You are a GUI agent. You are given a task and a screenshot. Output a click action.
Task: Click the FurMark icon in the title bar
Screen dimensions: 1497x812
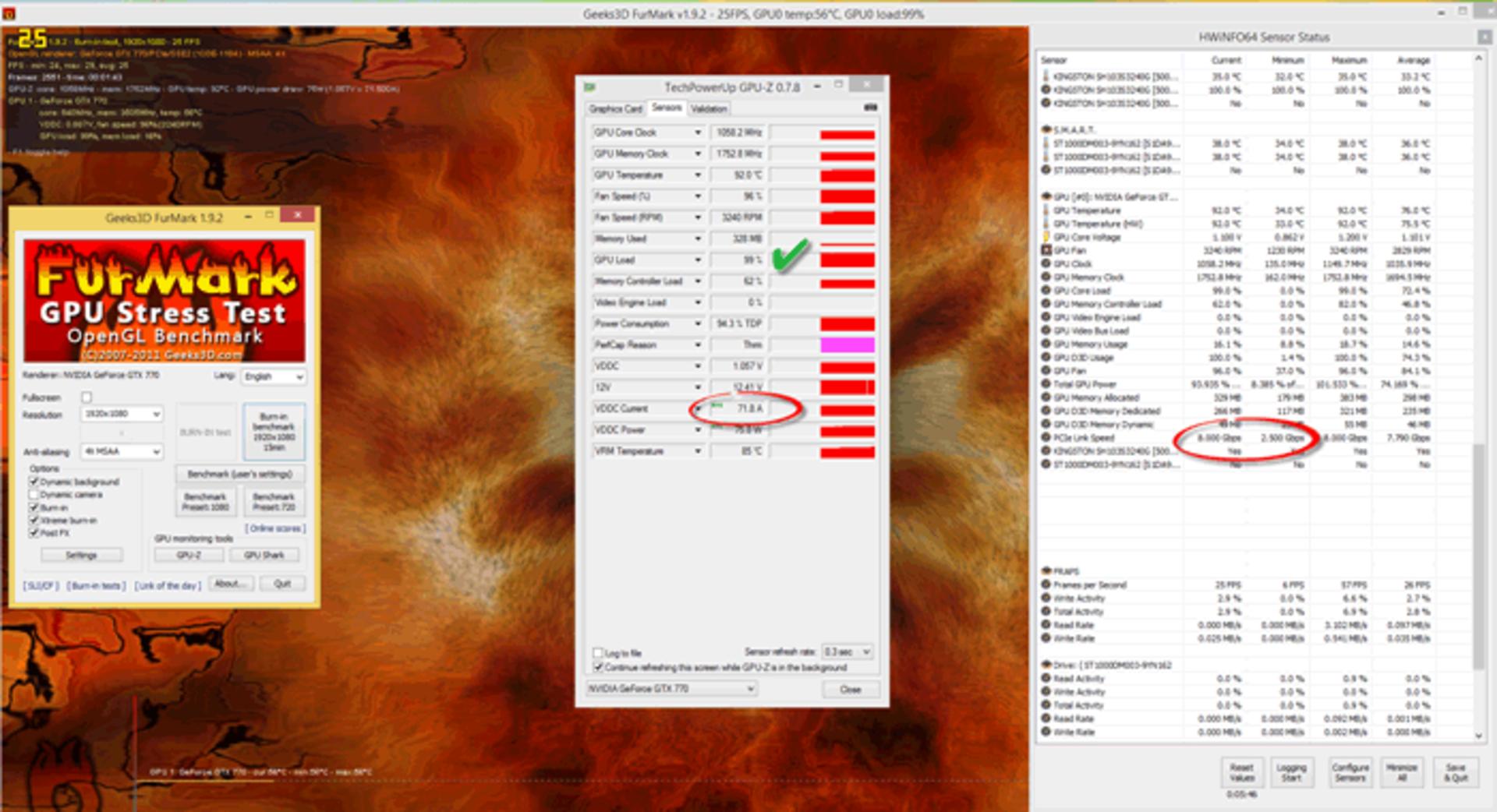(x=9, y=13)
